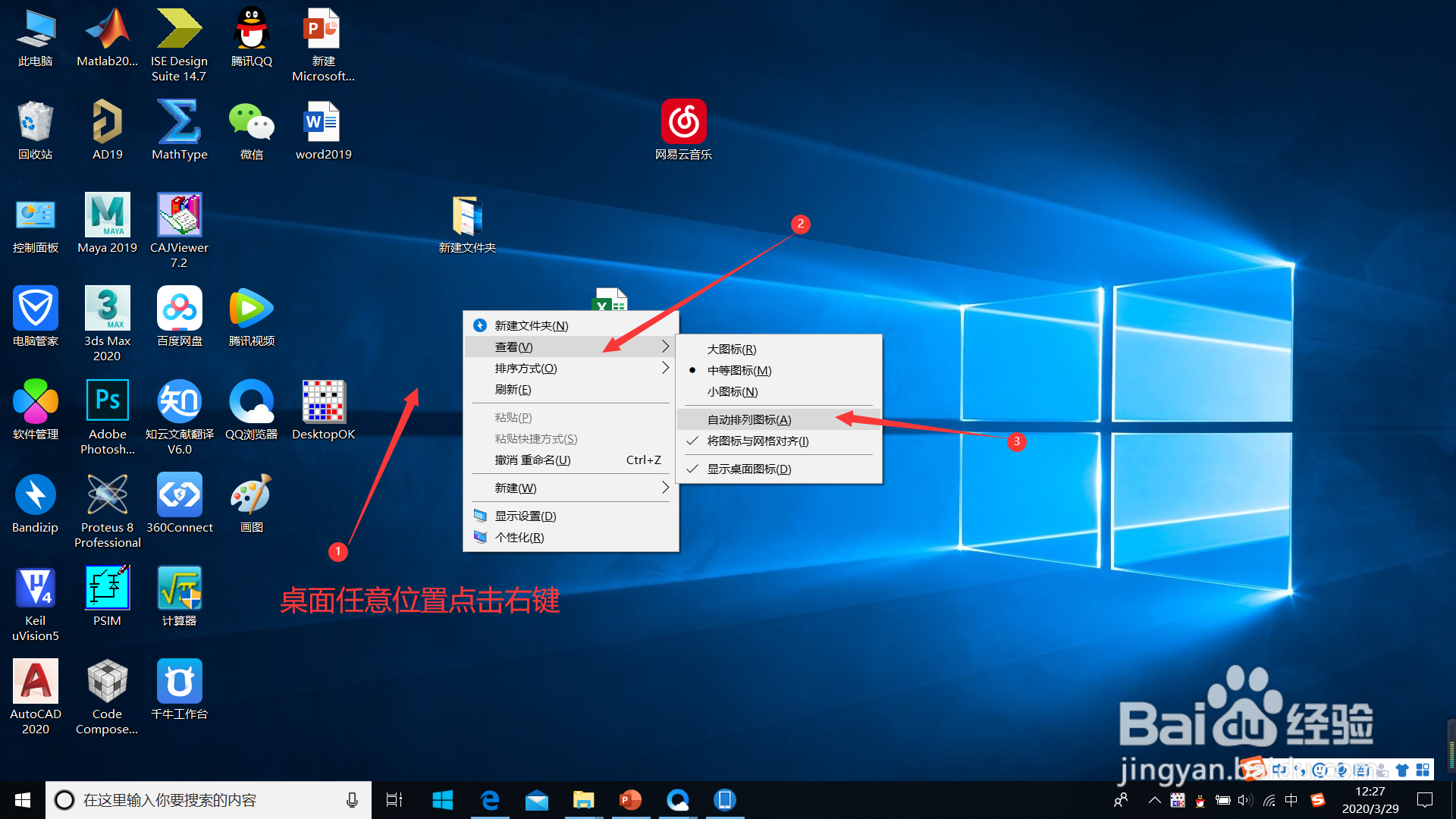The width and height of the screenshot is (1456, 819).
Task: Select 大图标 icon size
Action: click(729, 349)
